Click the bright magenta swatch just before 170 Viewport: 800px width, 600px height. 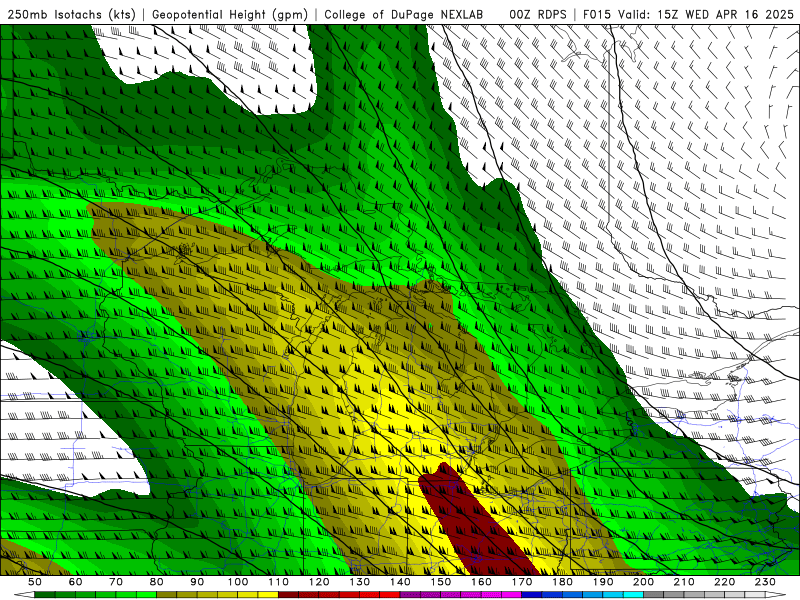512,595
